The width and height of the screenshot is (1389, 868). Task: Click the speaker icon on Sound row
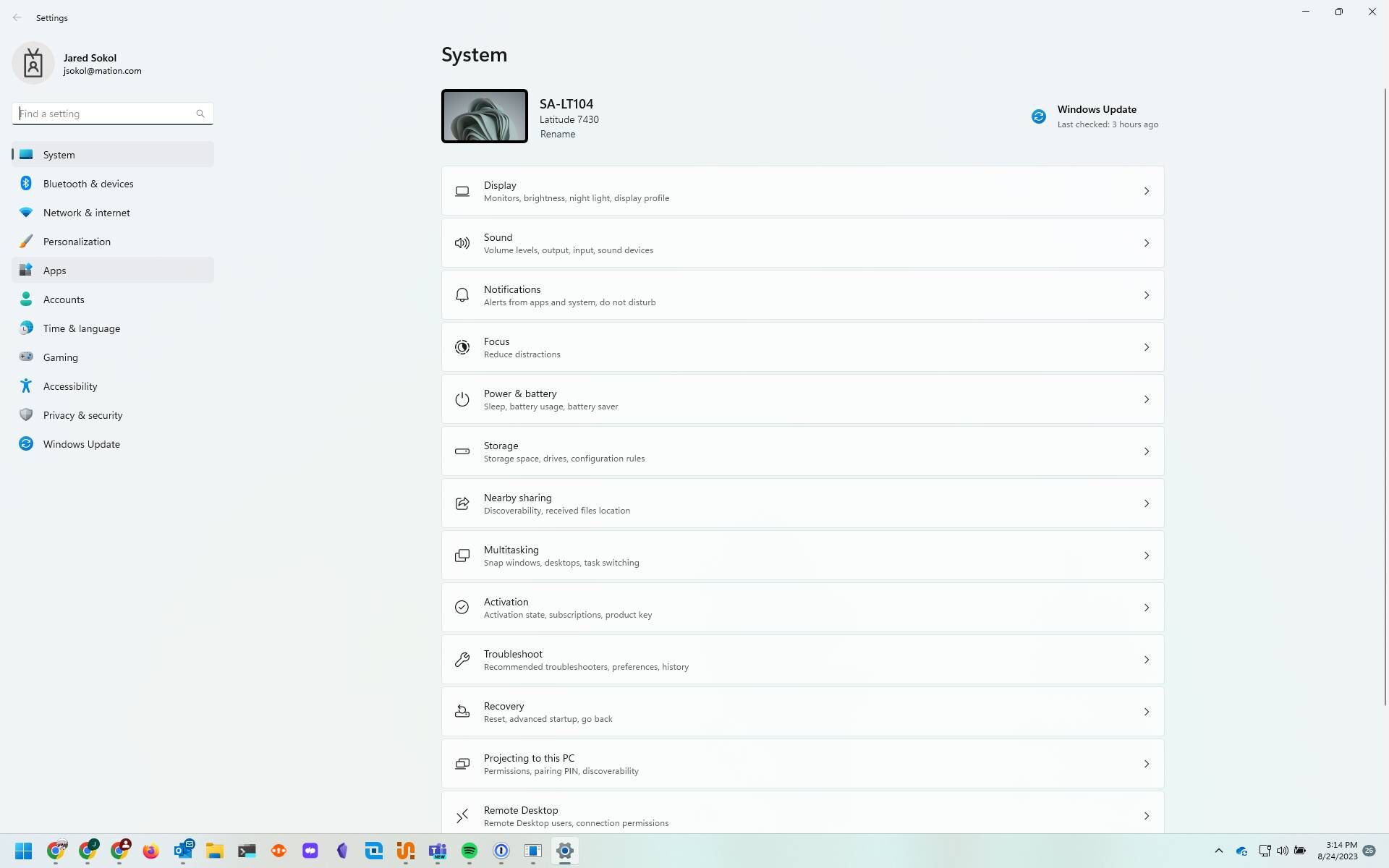[x=462, y=243]
